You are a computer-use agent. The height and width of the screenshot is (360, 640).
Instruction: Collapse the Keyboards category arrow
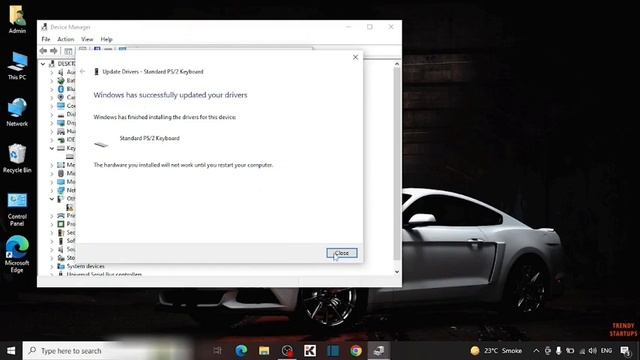pyautogui.click(x=52, y=148)
